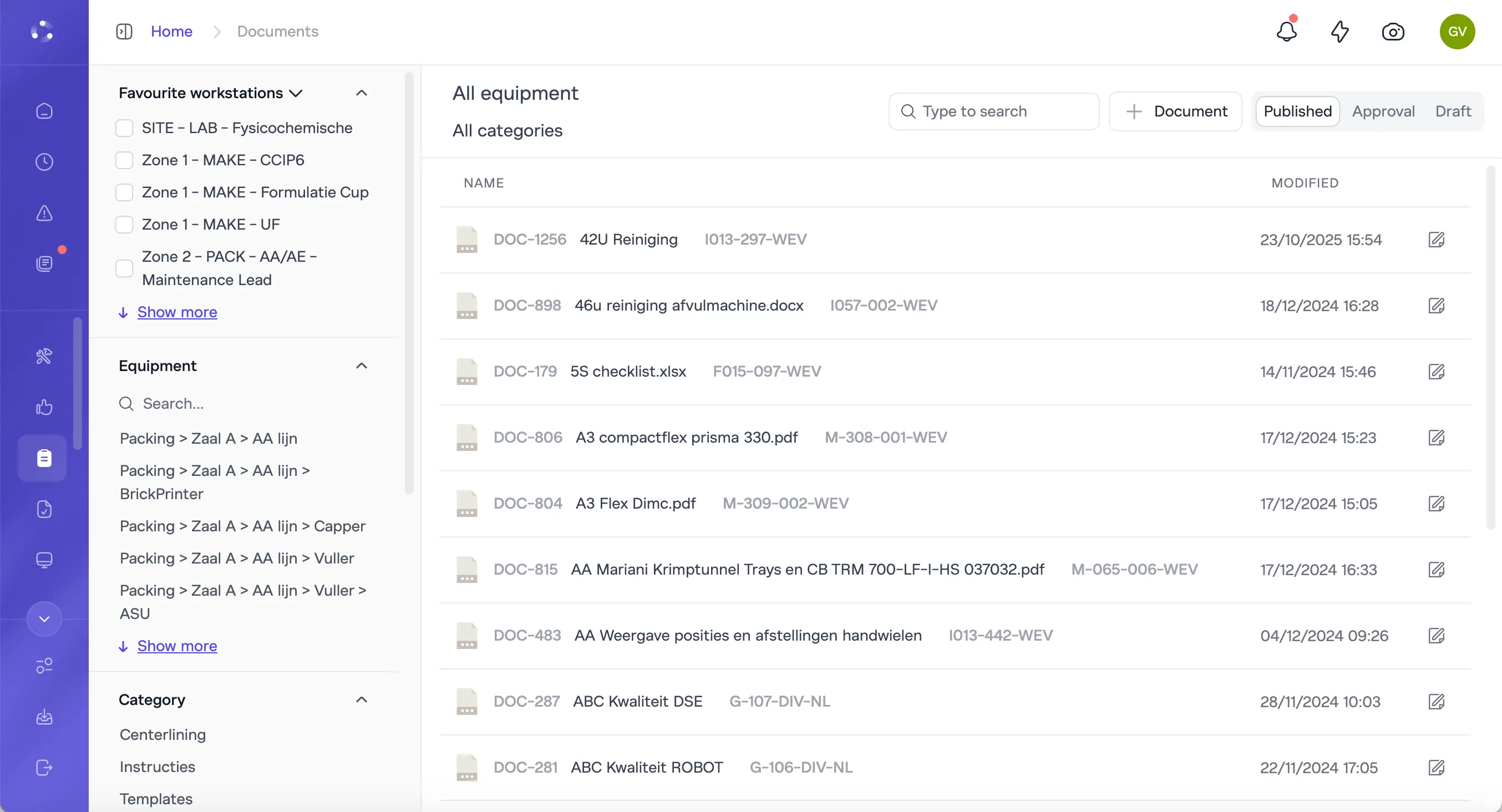Image resolution: width=1502 pixels, height=812 pixels.
Task: Enable the Zone 1 - MAKE - CCIP6 checkbox
Action: (124, 160)
